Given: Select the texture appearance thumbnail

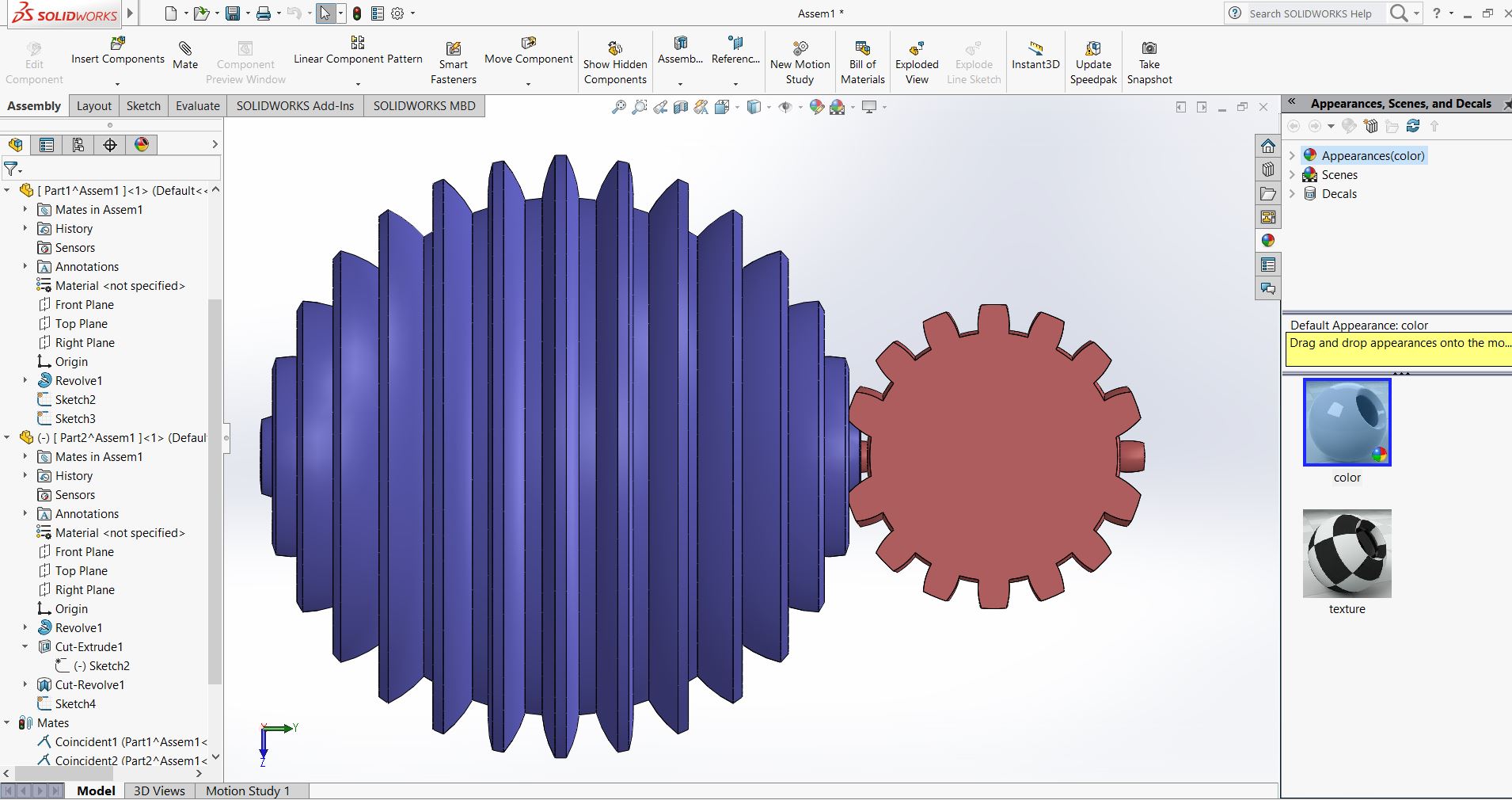Looking at the screenshot, I should (x=1347, y=554).
